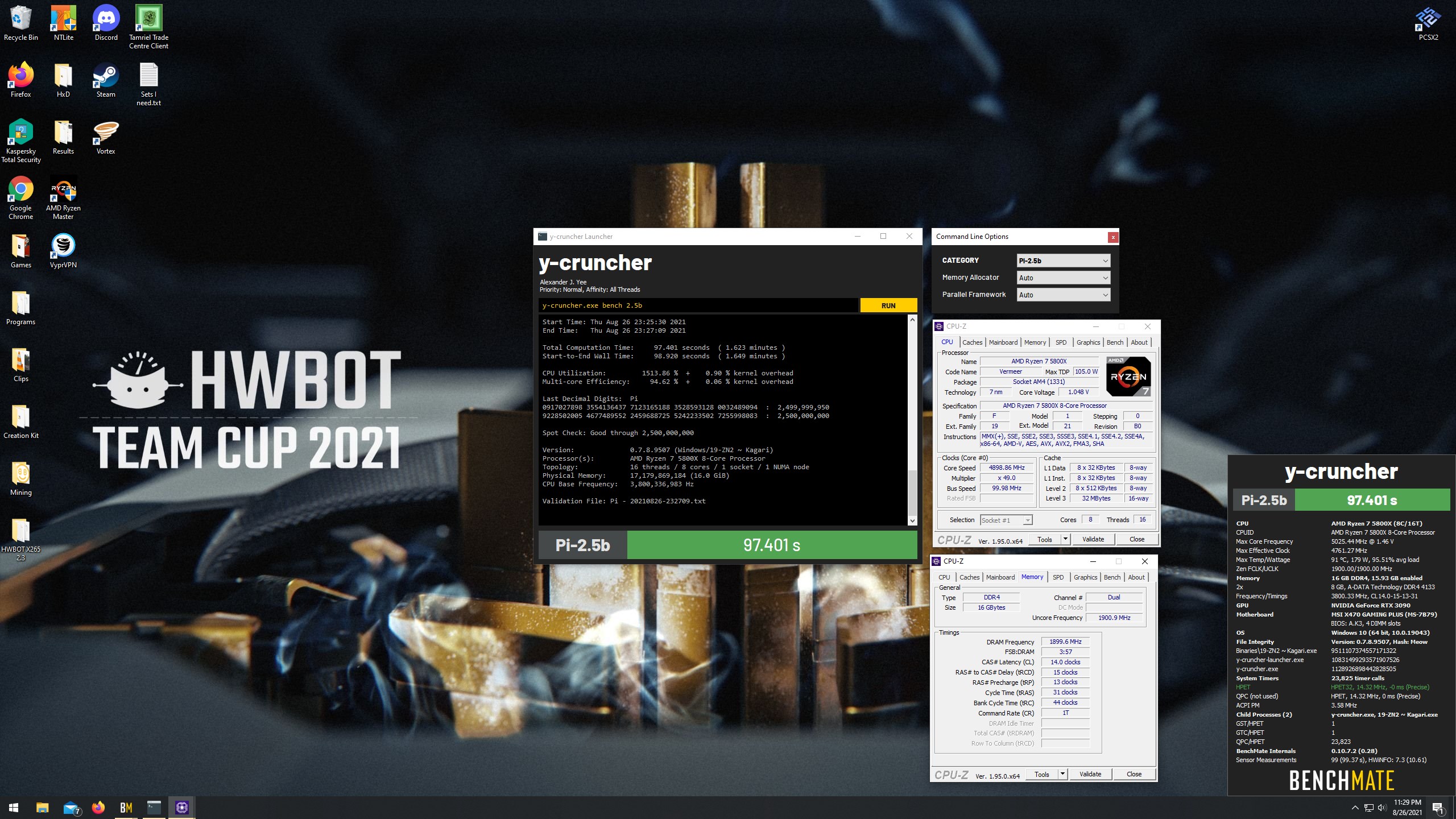
Task: Switch to SPD tab in upper CPU-Z
Action: (1061, 342)
